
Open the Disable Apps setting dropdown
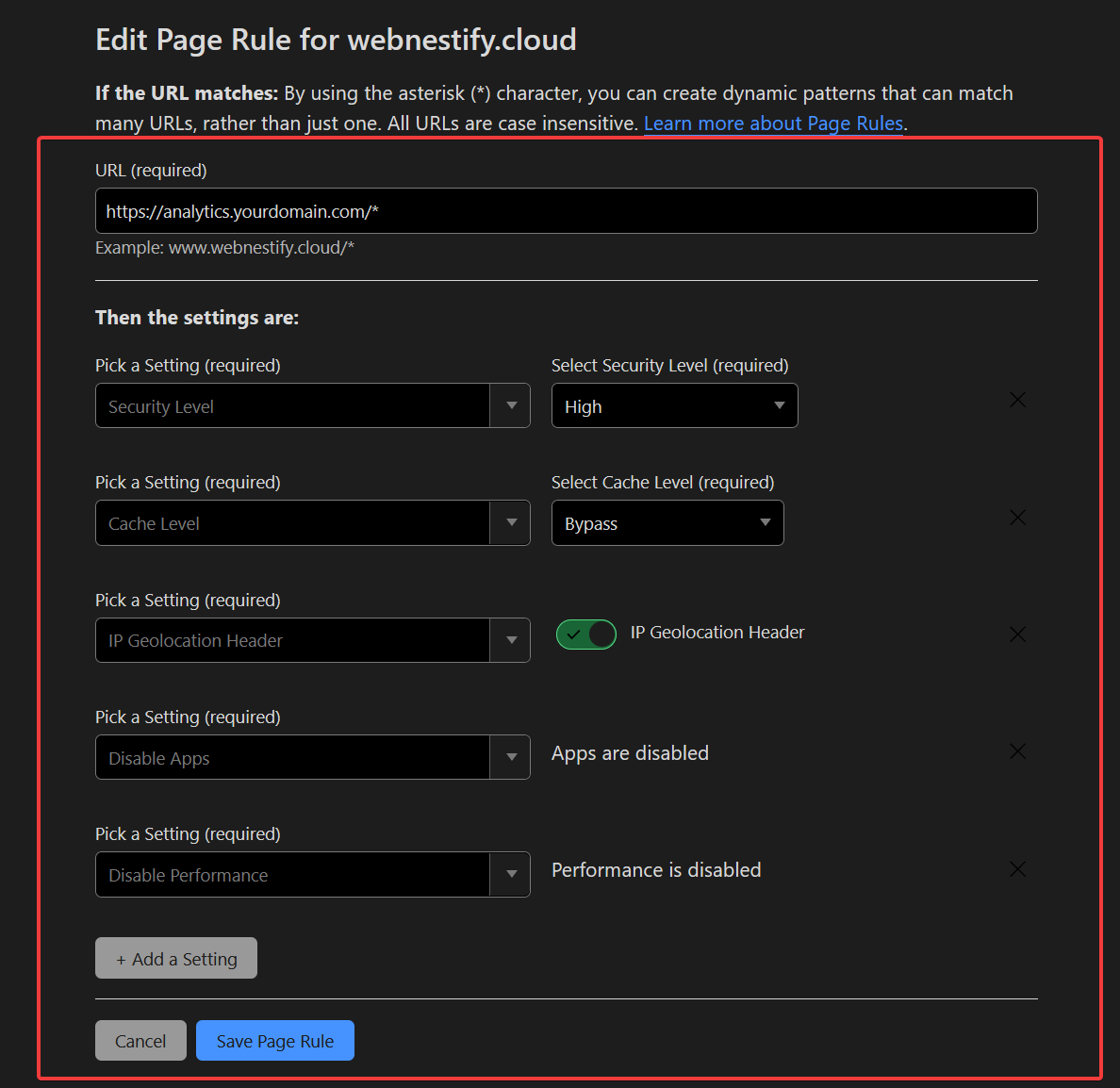[x=292, y=758]
